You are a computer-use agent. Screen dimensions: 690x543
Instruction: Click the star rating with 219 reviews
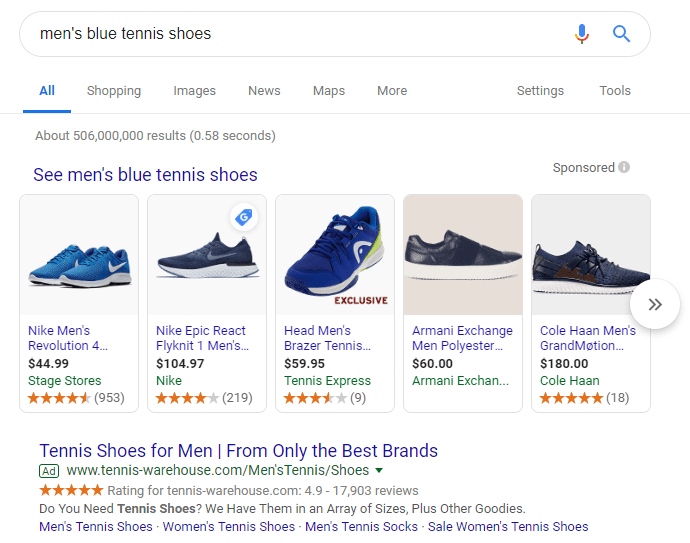(x=204, y=398)
